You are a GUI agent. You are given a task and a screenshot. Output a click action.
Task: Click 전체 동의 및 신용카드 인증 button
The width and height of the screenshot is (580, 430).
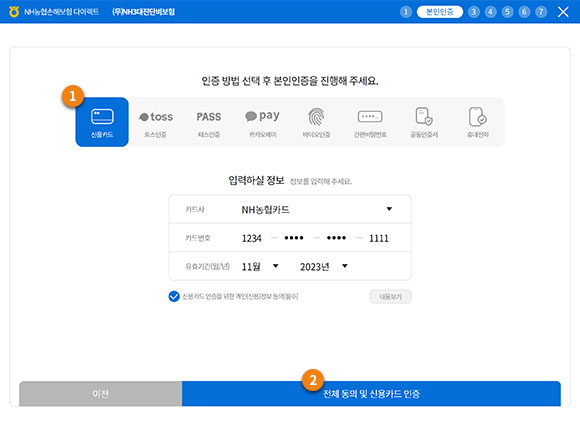[371, 393]
